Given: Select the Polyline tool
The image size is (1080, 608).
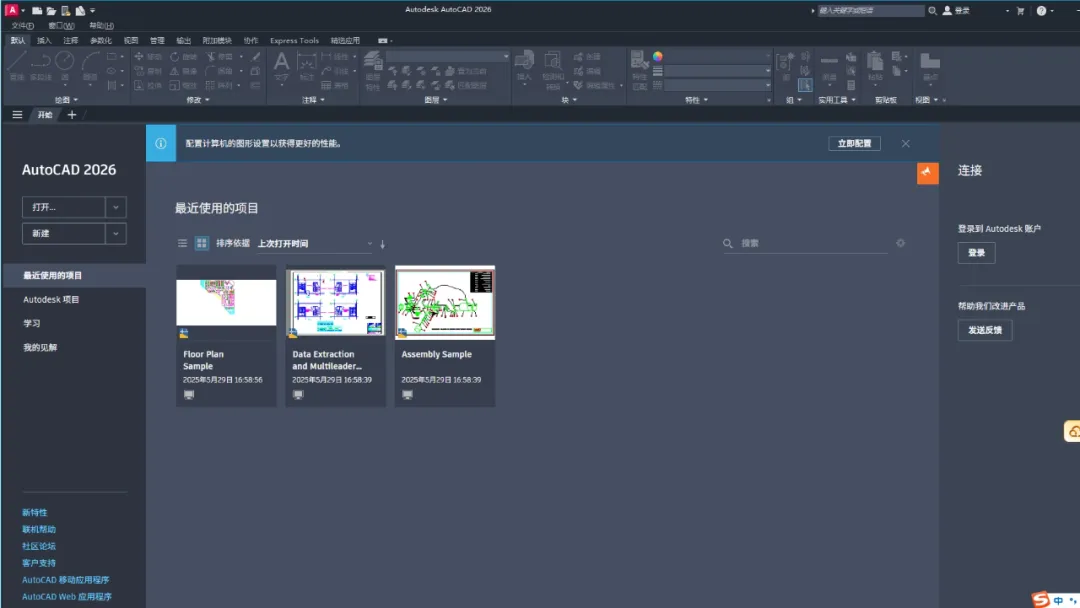Looking at the screenshot, I should pos(41,66).
